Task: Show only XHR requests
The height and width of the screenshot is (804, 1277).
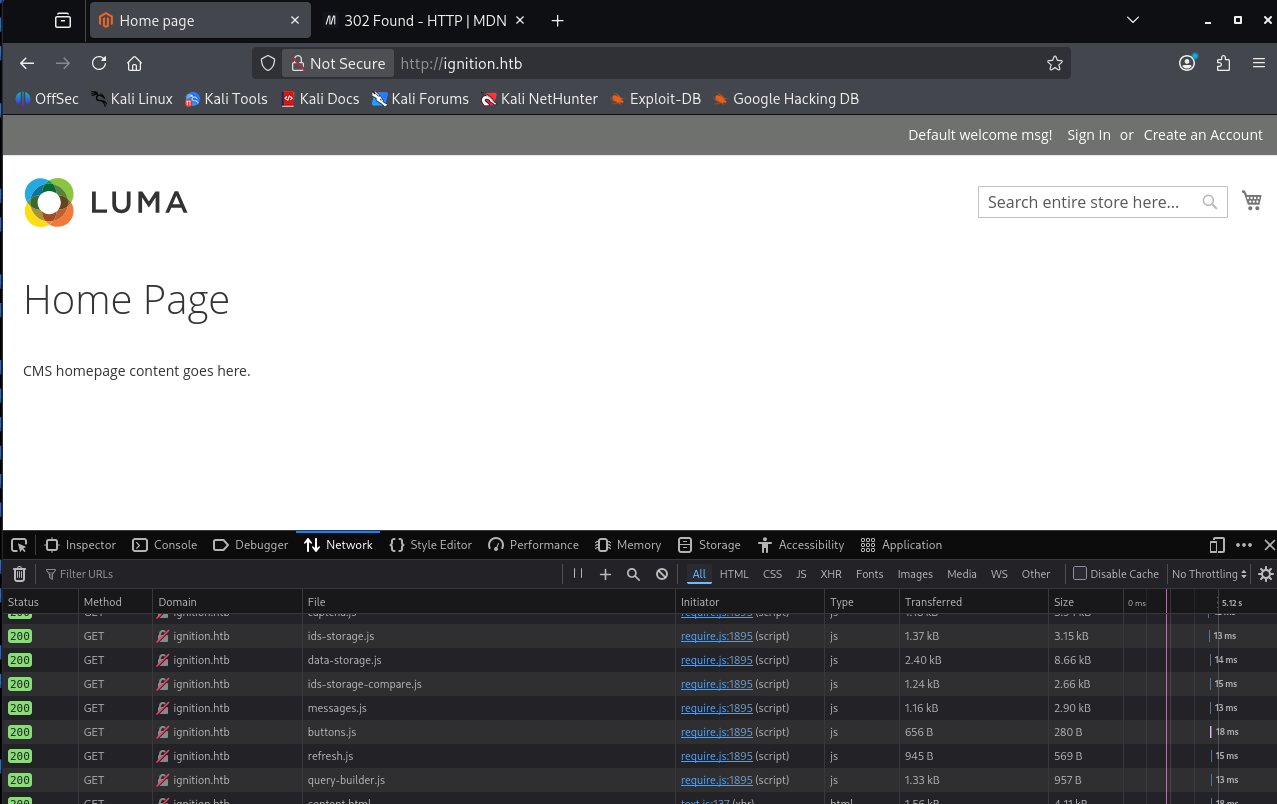Action: coord(831,573)
